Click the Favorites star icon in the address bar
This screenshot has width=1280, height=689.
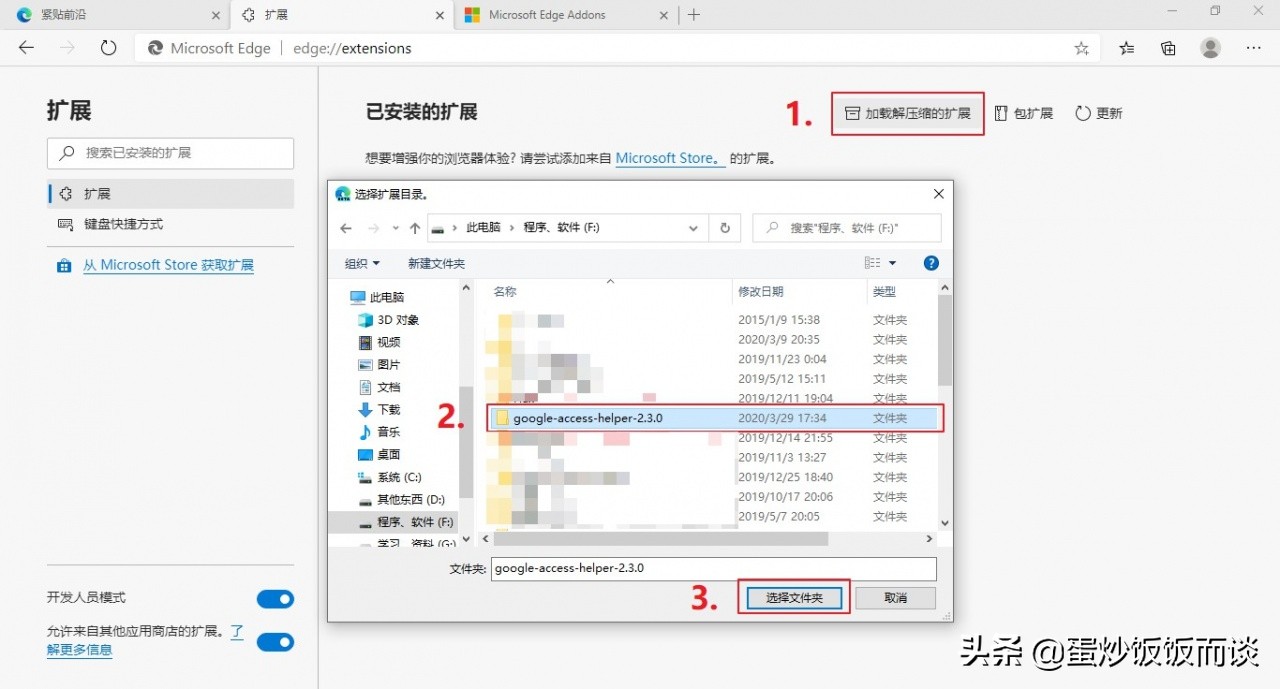click(x=1081, y=47)
